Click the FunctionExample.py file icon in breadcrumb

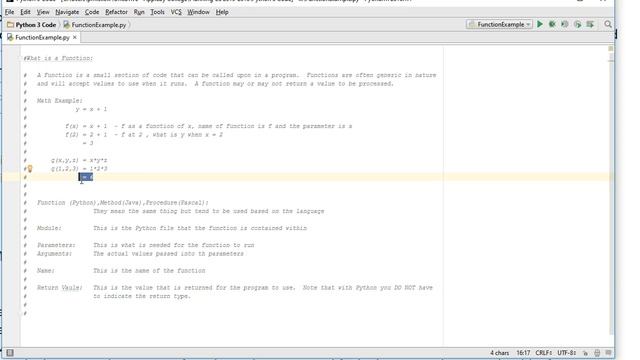[x=67, y=25]
